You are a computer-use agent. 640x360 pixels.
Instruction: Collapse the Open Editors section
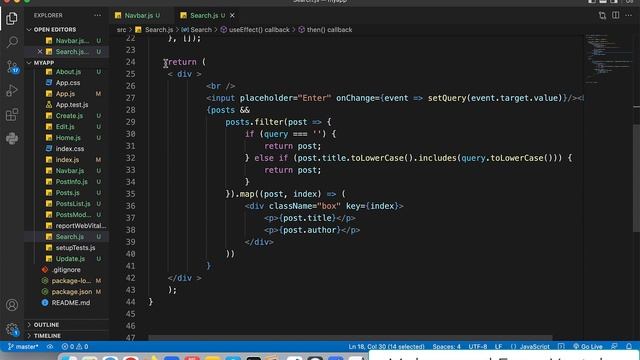click(x=55, y=30)
